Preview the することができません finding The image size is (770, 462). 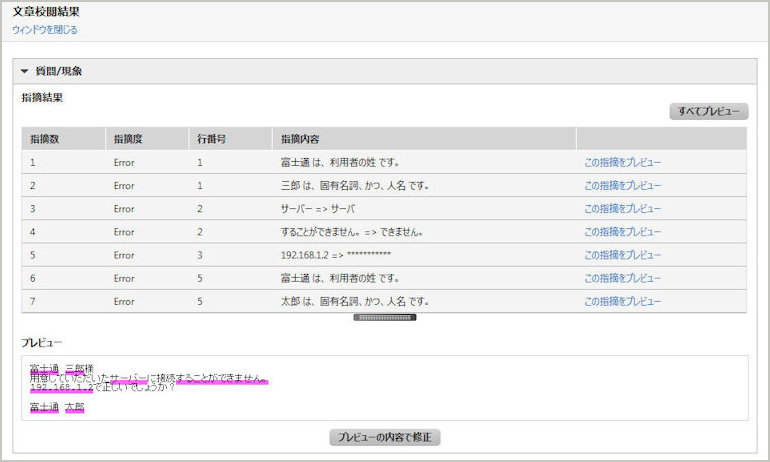[x=622, y=232]
